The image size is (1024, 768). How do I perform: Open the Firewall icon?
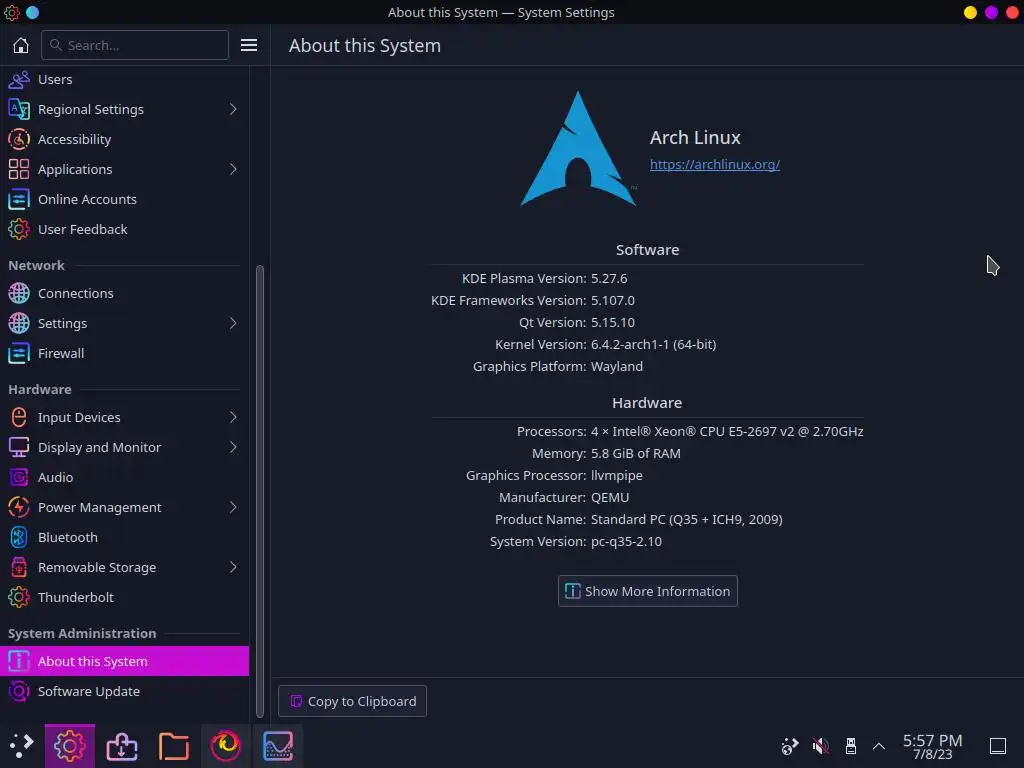[19, 353]
